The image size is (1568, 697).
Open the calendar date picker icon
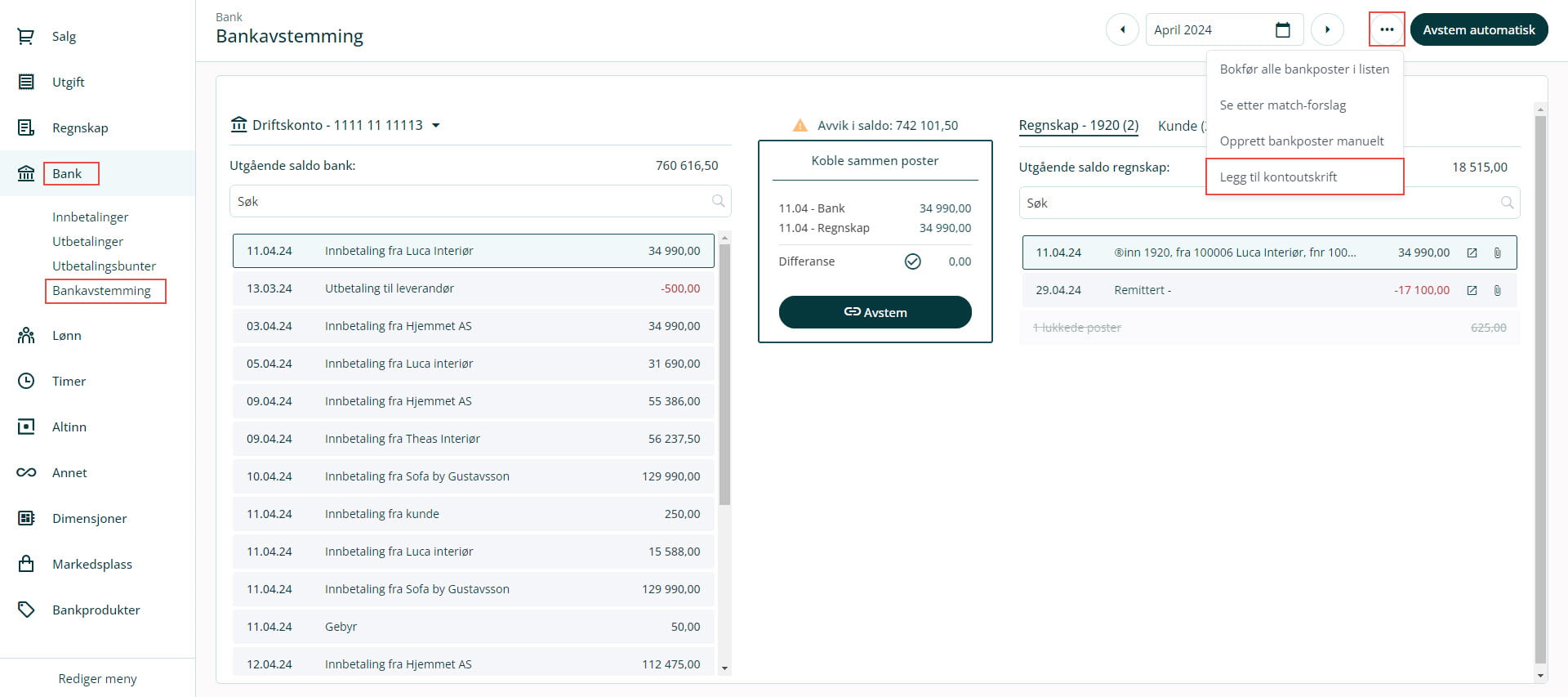click(x=1282, y=30)
